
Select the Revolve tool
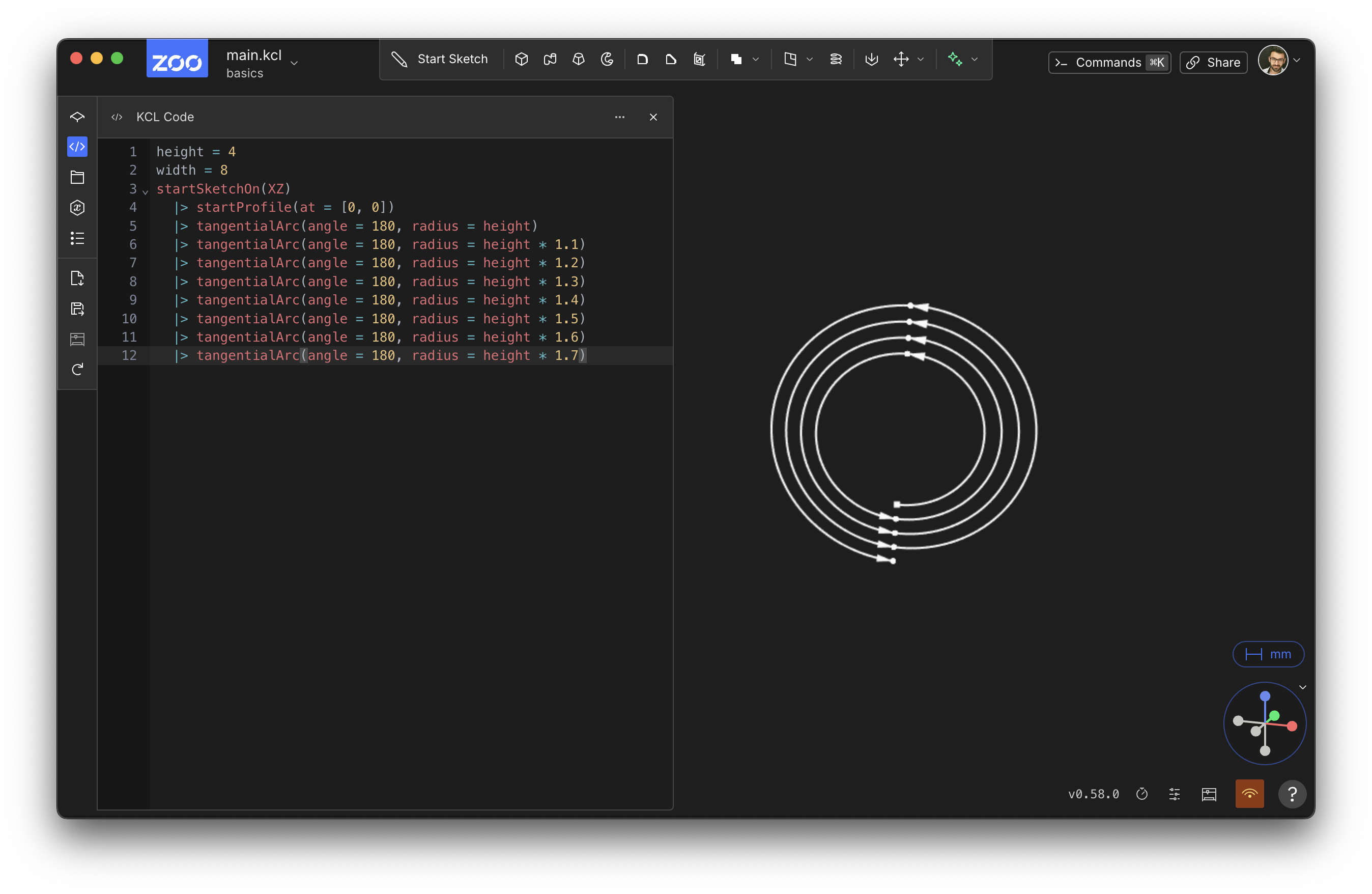tap(607, 59)
